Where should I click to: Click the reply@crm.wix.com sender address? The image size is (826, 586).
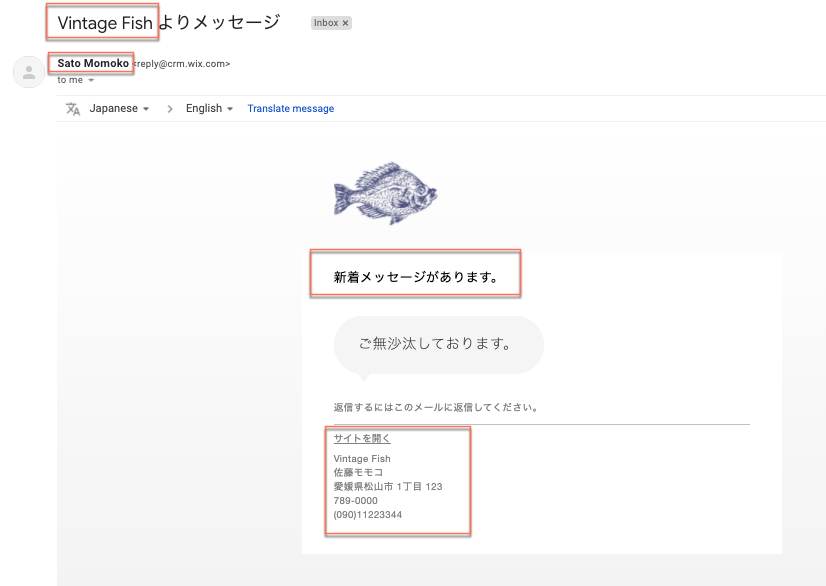[182, 64]
